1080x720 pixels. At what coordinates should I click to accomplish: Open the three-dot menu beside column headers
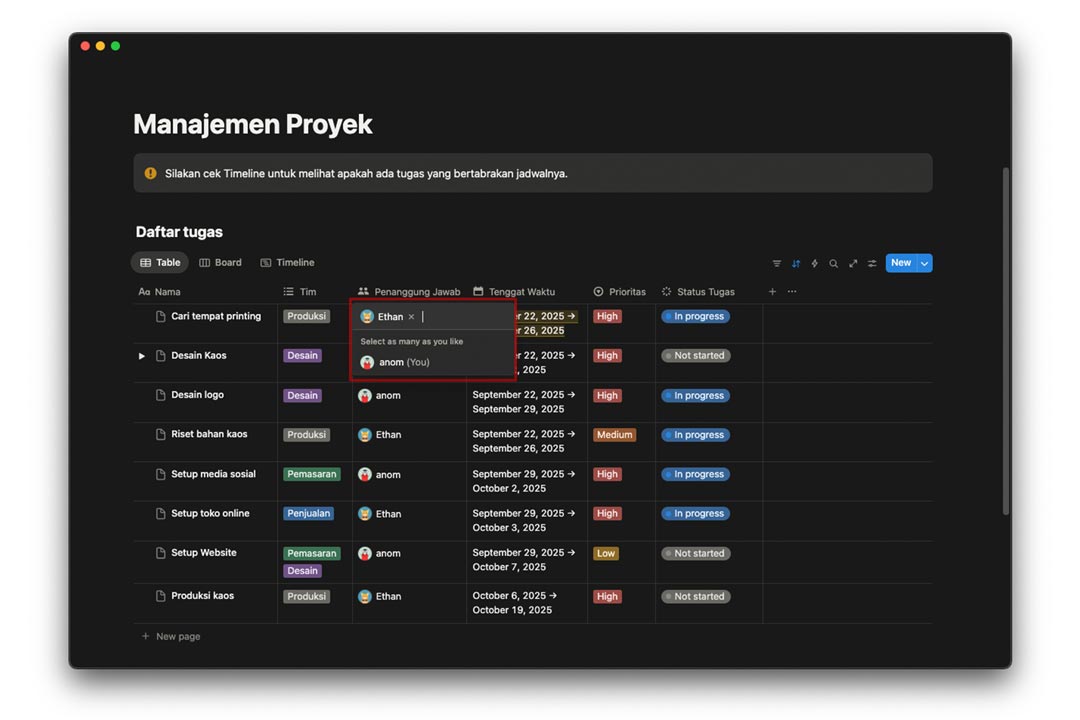point(792,292)
